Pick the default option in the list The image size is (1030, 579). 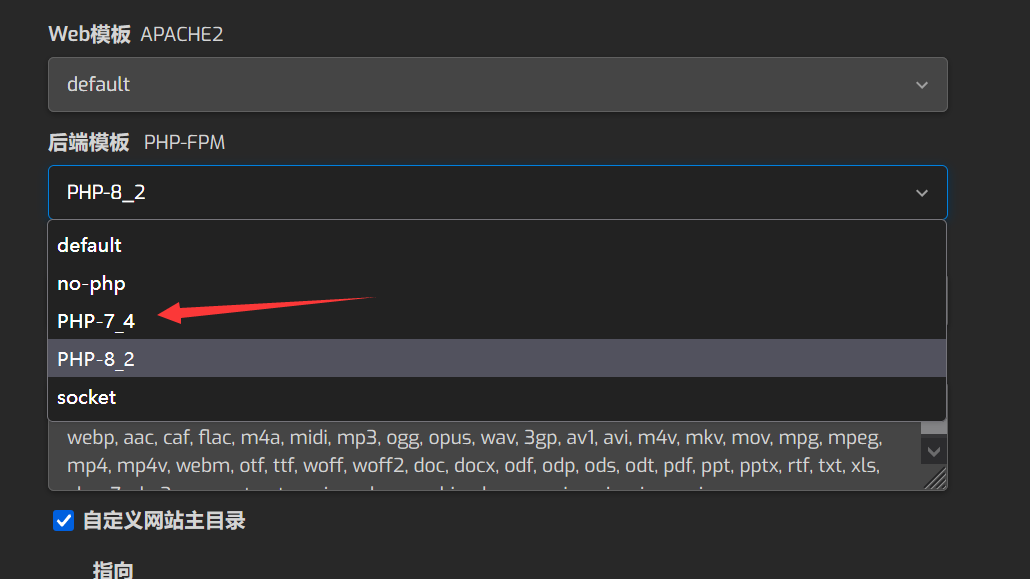pos(89,245)
